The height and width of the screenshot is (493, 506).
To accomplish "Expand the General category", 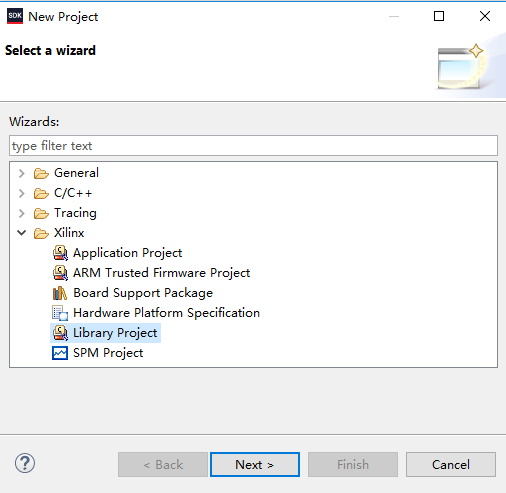I will click(22, 173).
